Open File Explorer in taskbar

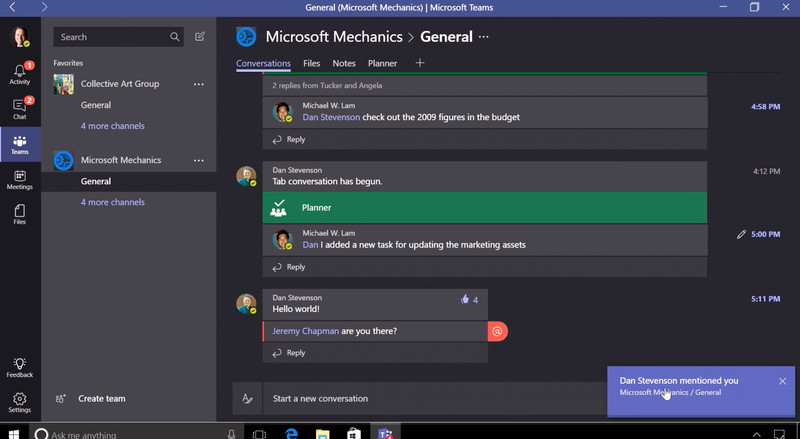322,433
